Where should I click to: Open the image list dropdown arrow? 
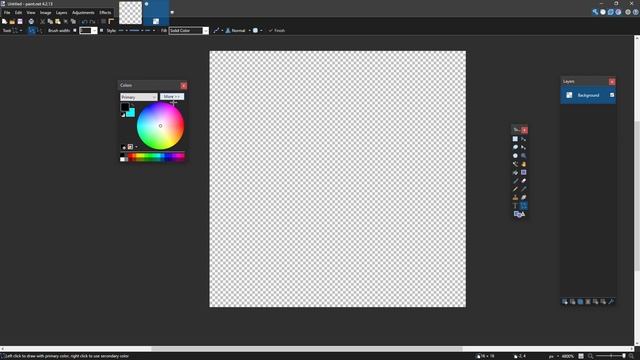(x=172, y=12)
